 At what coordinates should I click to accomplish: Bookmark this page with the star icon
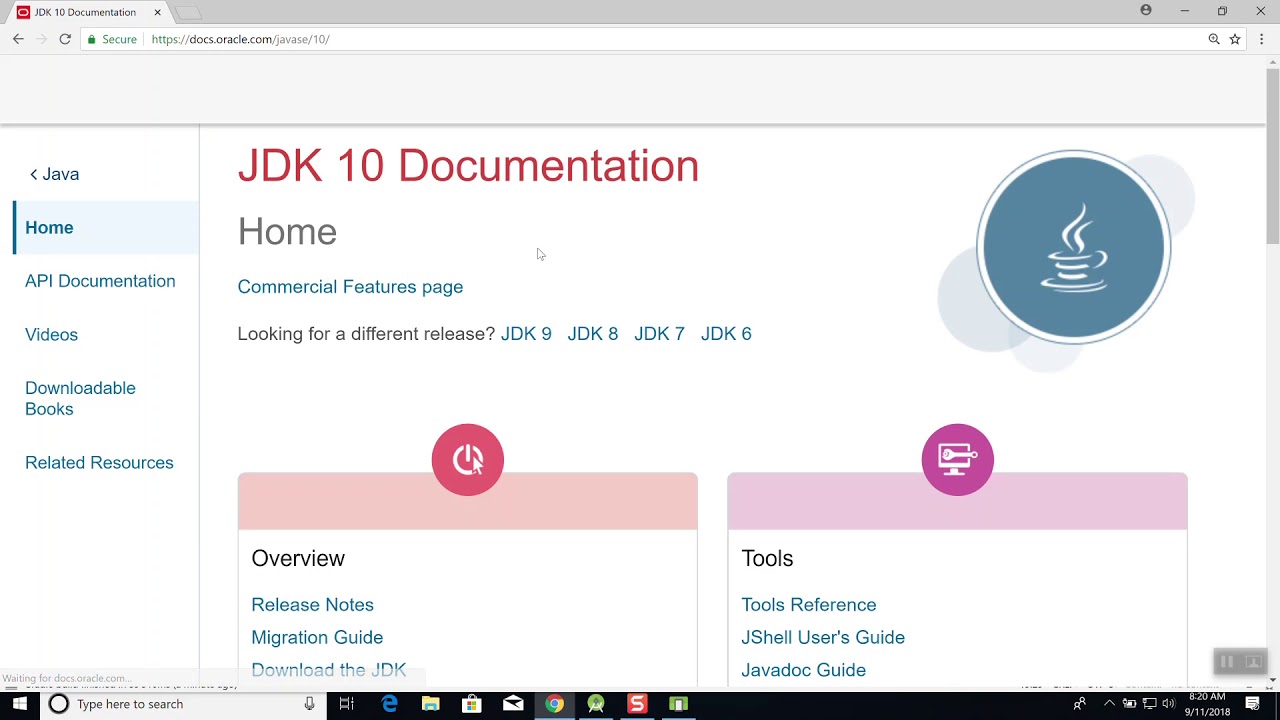(1235, 39)
